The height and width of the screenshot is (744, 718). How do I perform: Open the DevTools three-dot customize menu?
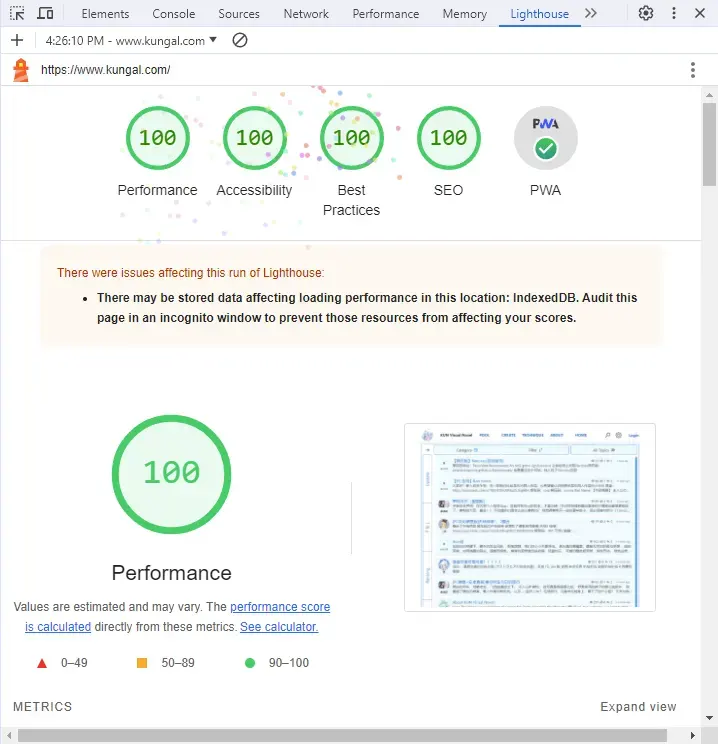click(674, 13)
